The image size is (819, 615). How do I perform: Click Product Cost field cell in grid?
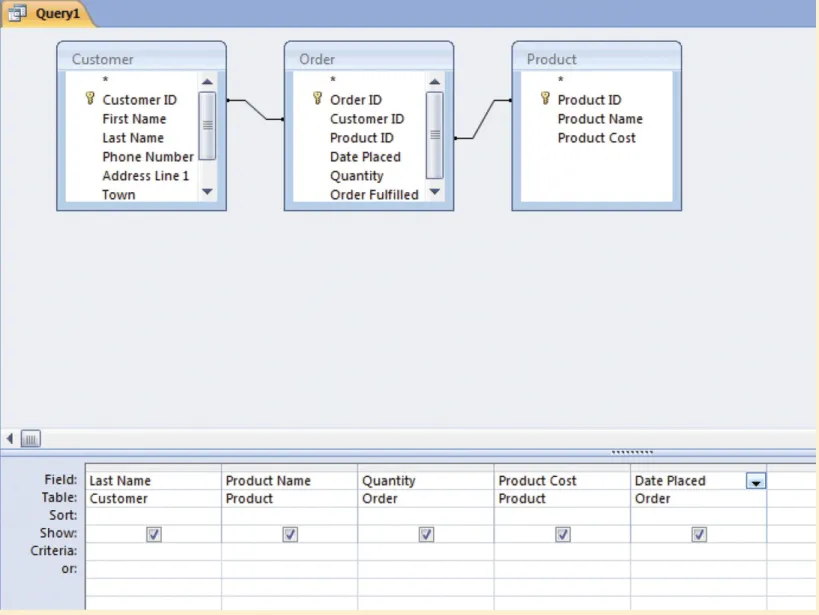click(563, 481)
